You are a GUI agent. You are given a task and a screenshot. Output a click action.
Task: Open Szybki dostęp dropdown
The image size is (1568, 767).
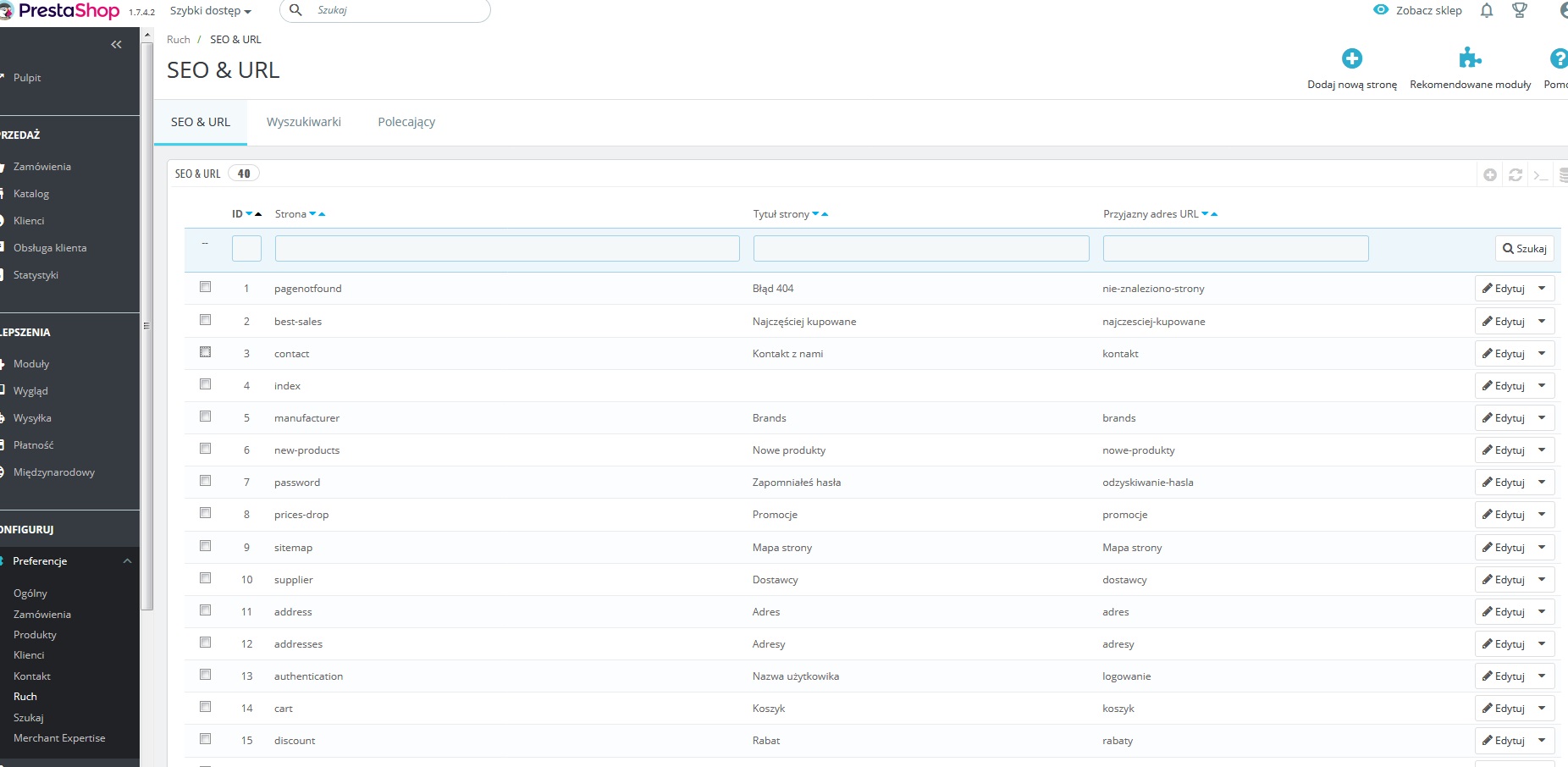coord(211,11)
